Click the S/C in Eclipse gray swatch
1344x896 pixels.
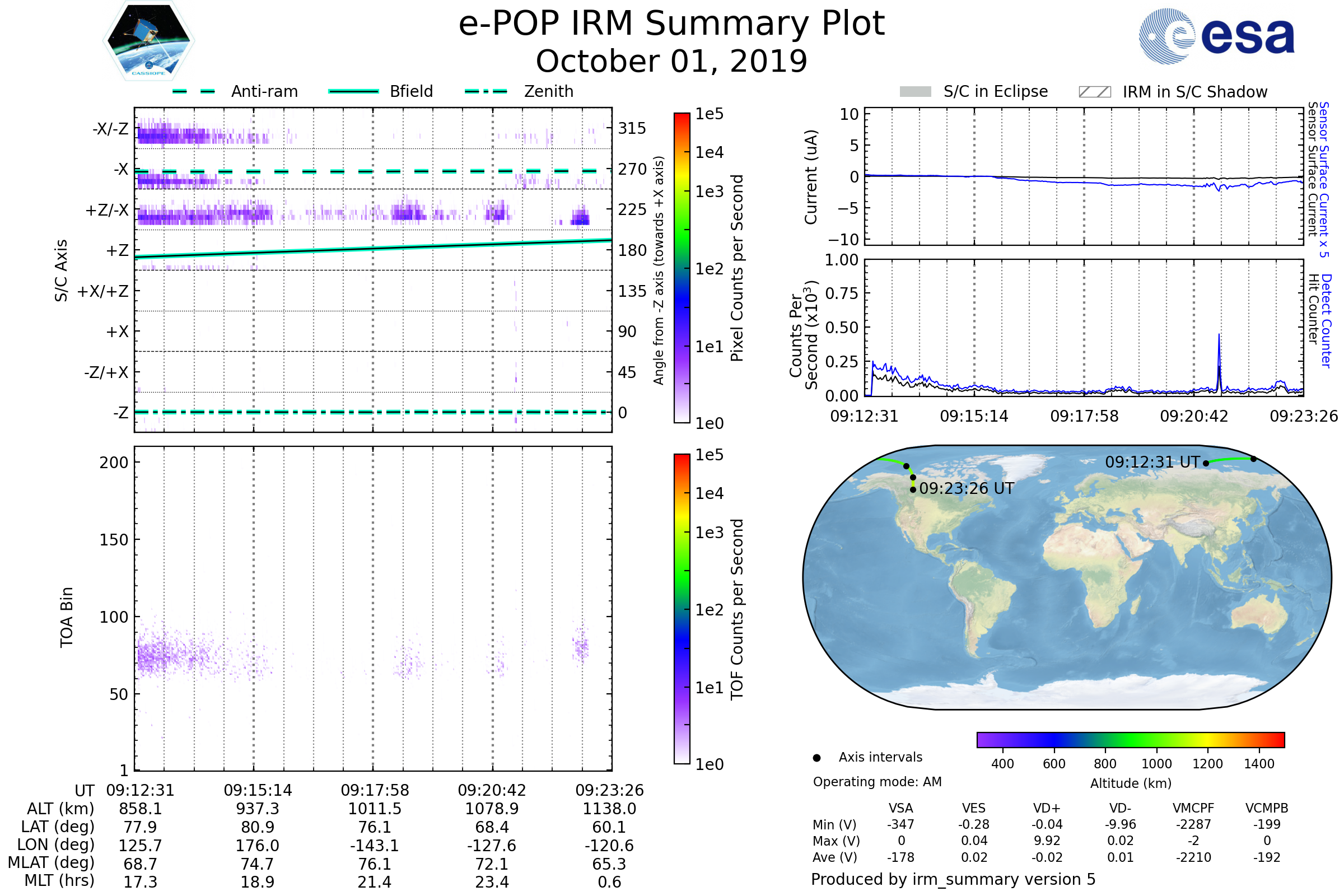915,92
